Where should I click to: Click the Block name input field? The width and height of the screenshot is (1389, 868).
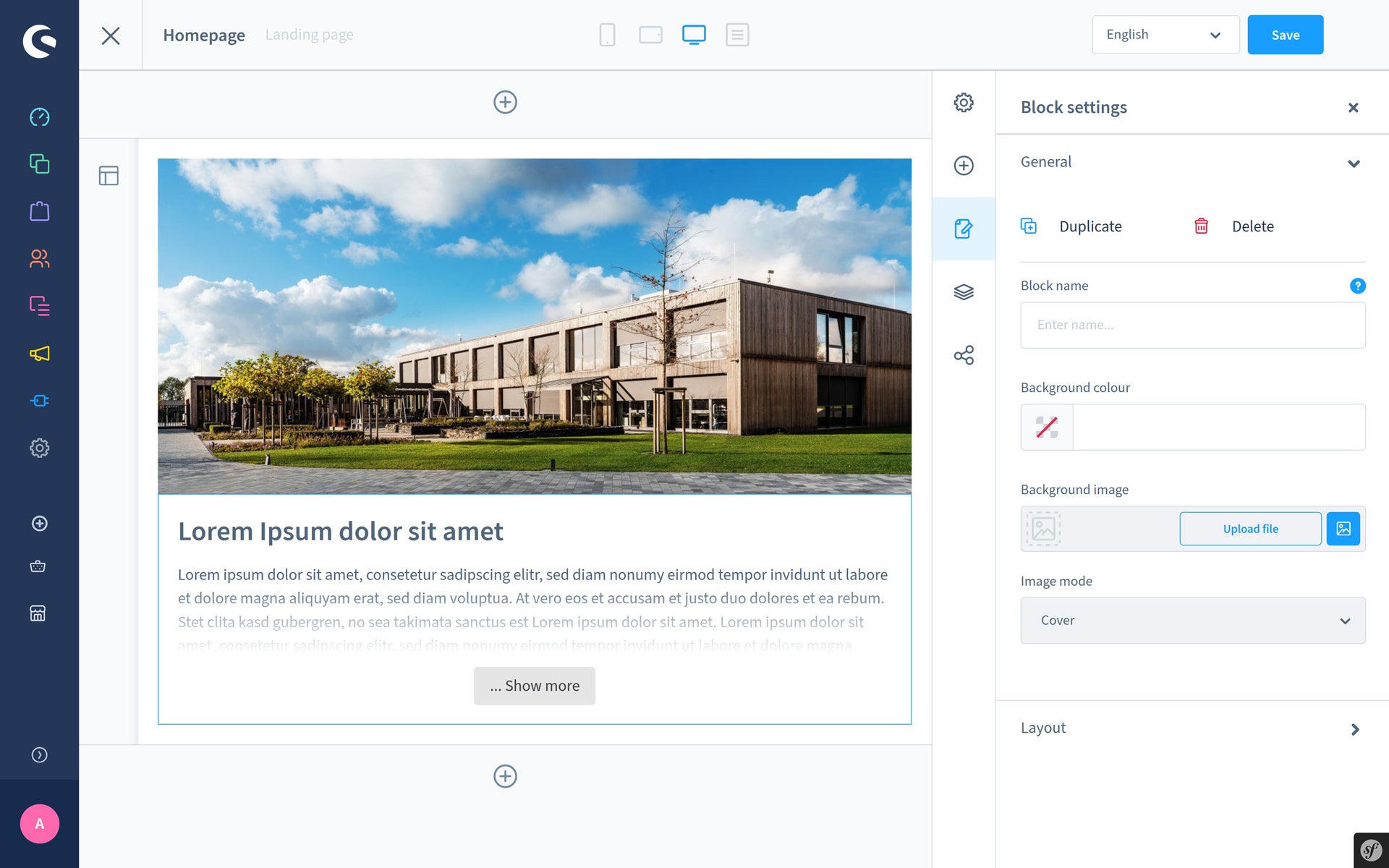[x=1193, y=324]
